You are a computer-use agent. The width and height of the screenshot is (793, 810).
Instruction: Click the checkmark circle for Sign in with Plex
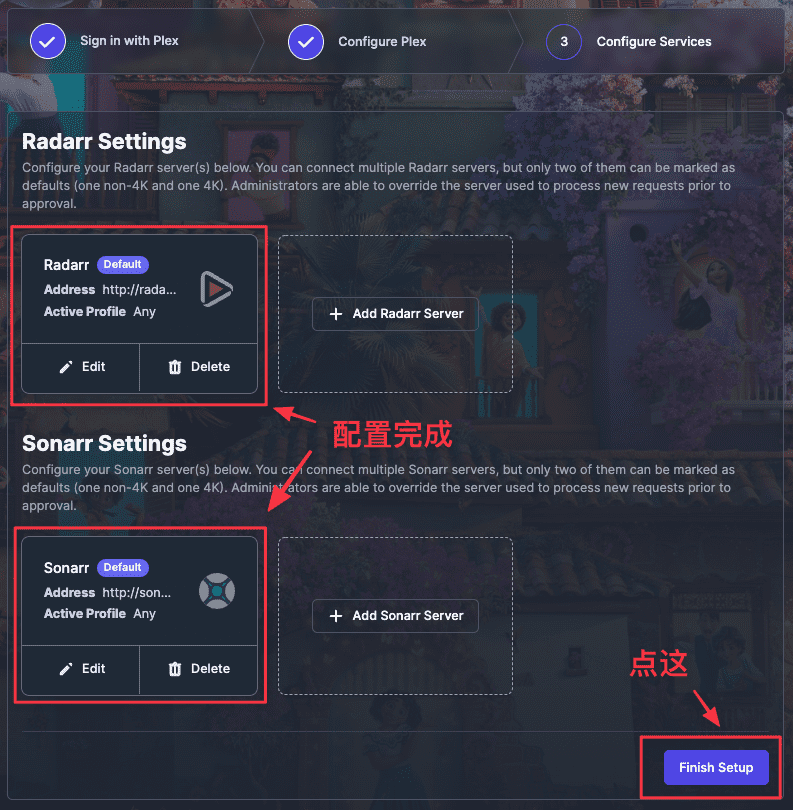(x=48, y=41)
